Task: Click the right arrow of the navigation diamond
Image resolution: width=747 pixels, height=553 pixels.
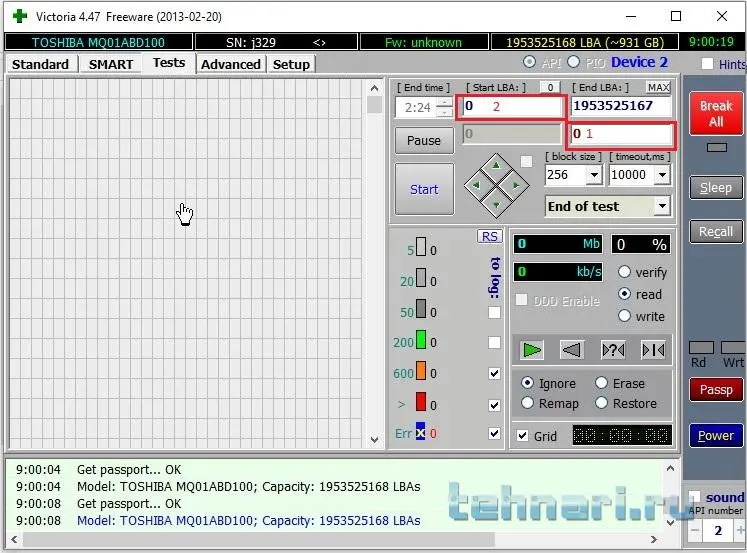Action: pyautogui.click(x=515, y=185)
